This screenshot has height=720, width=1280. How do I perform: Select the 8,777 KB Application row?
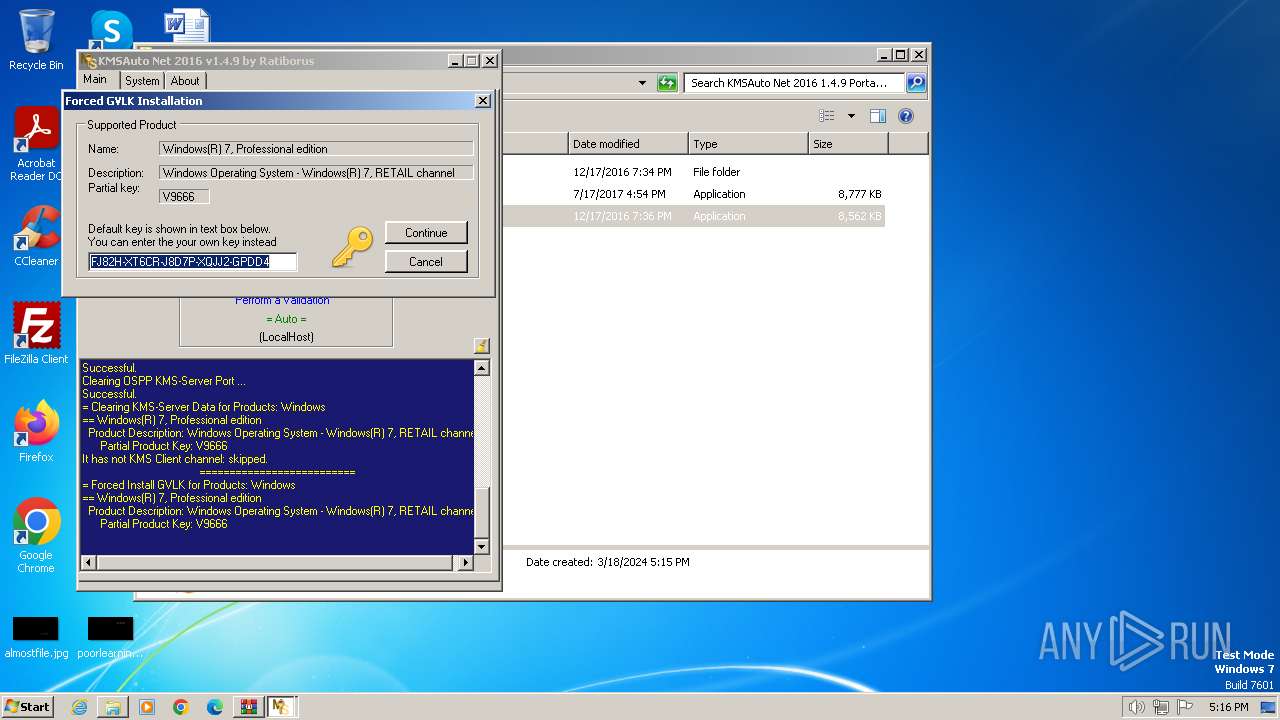(694, 194)
